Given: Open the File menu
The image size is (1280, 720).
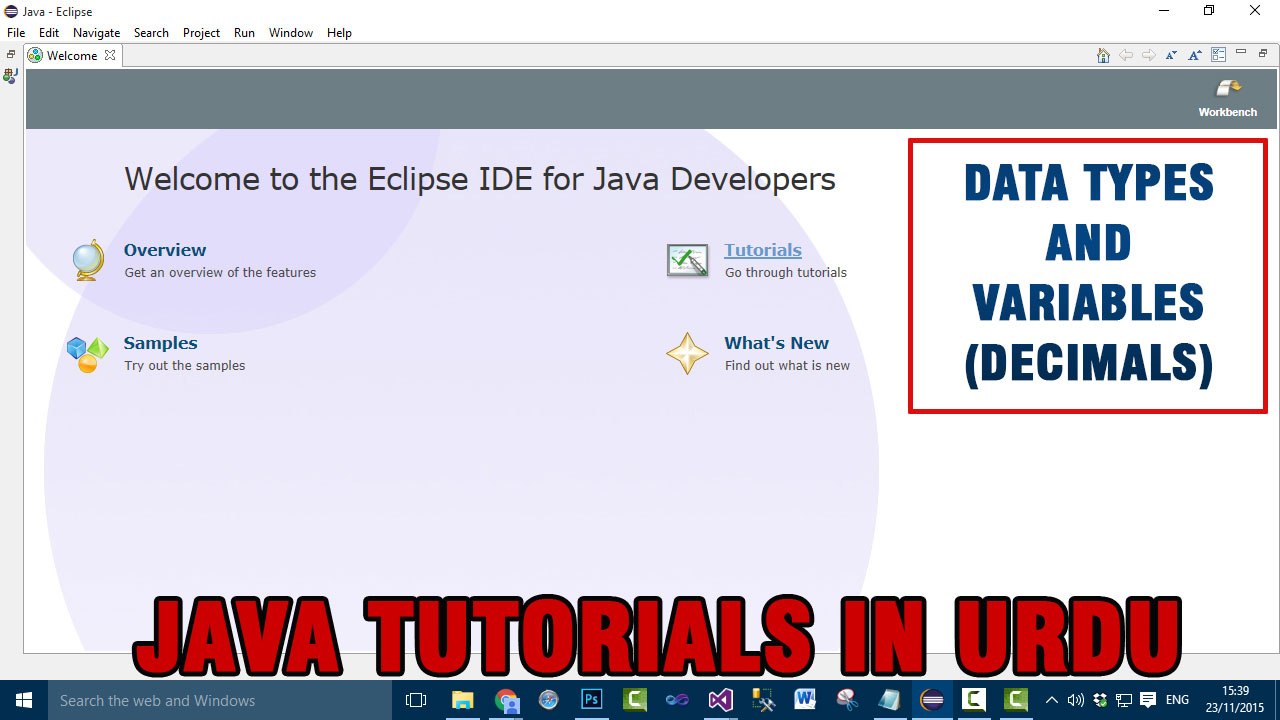Looking at the screenshot, I should pyautogui.click(x=16, y=33).
